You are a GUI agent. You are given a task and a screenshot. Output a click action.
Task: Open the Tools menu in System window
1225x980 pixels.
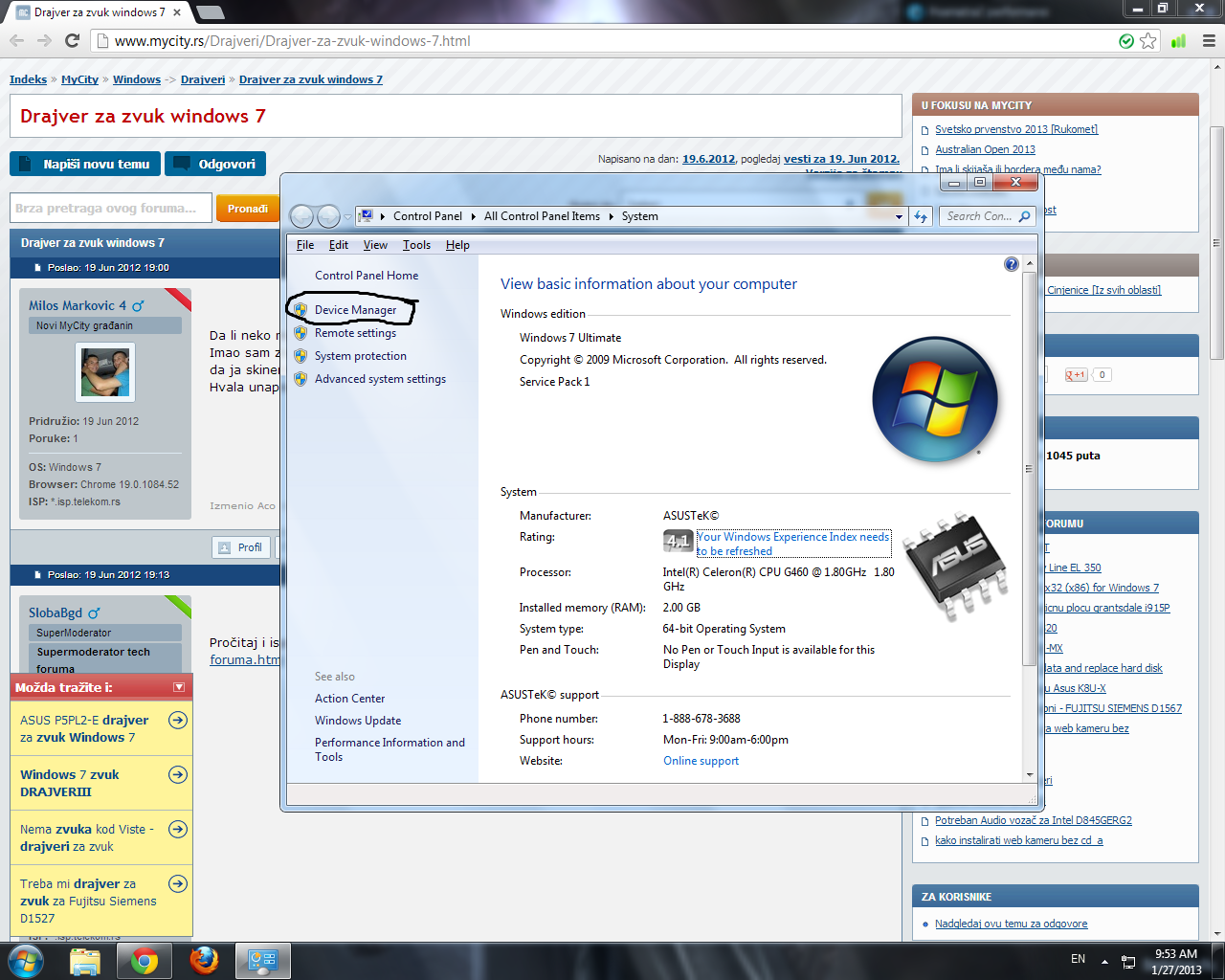pos(416,245)
